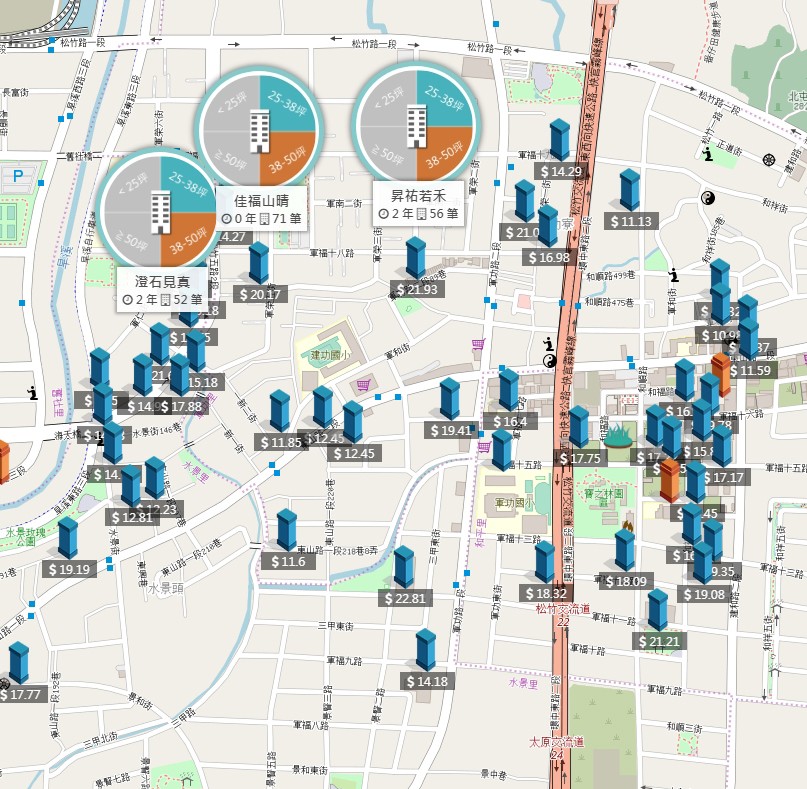Select the blue building marker priced $14.29
The image size is (807, 789).
[x=559, y=140]
